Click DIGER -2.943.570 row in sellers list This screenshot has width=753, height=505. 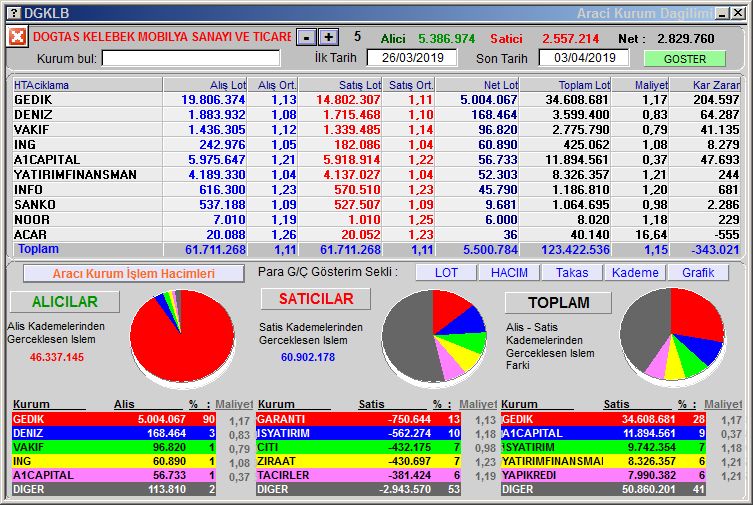click(358, 489)
